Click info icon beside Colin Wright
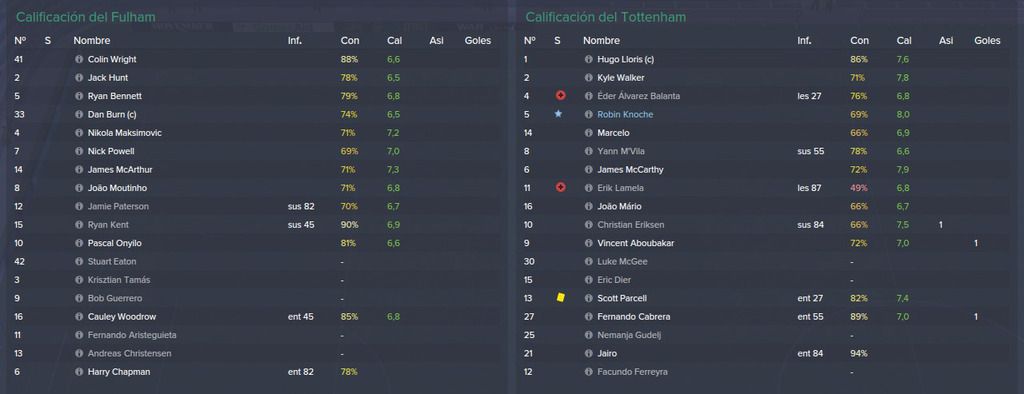 79,59
